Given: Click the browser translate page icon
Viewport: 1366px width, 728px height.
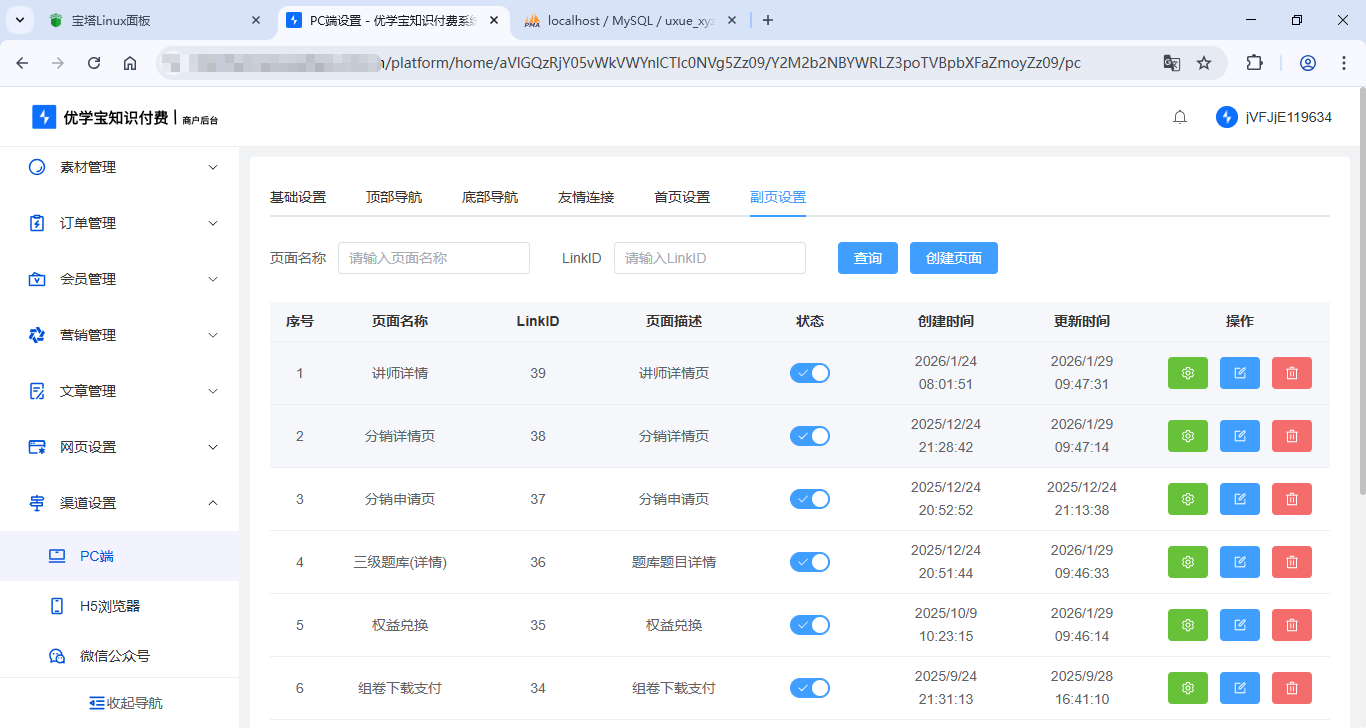Looking at the screenshot, I should [x=1171, y=63].
